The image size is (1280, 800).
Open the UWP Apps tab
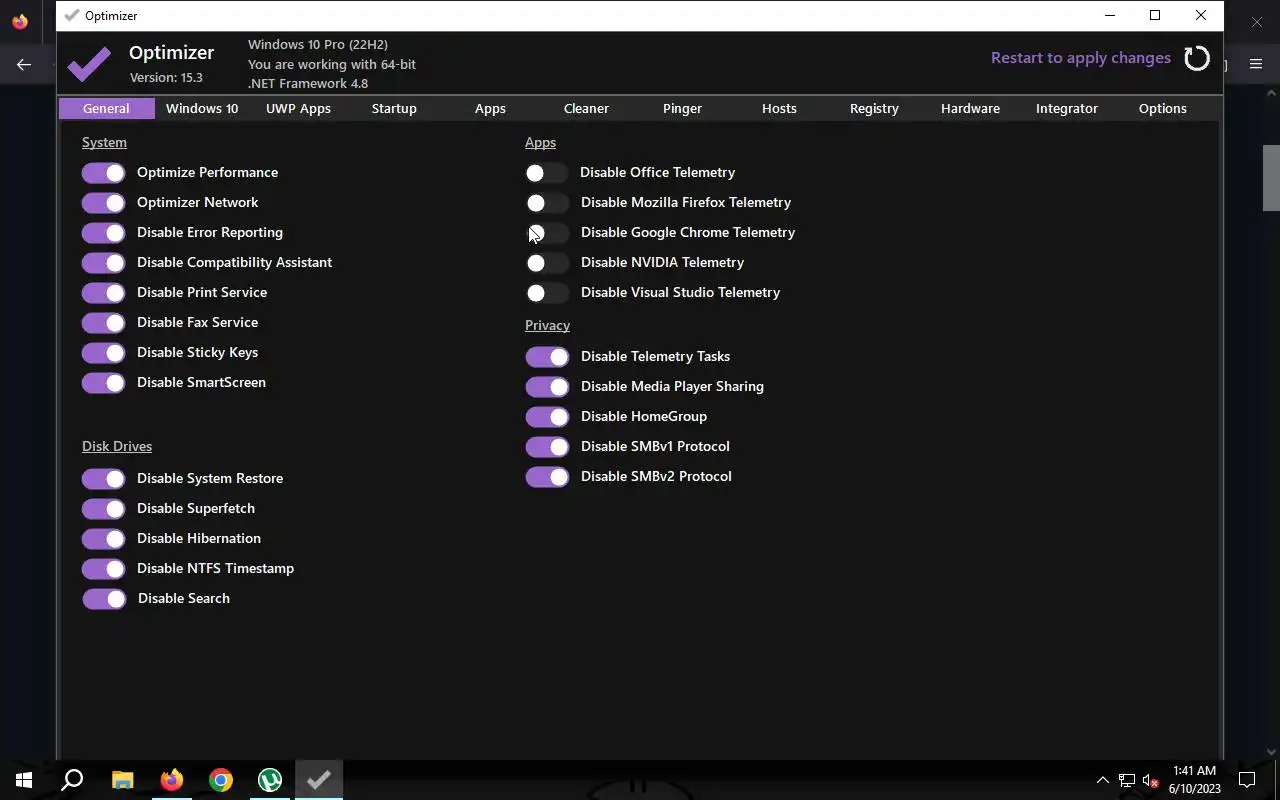(x=298, y=108)
